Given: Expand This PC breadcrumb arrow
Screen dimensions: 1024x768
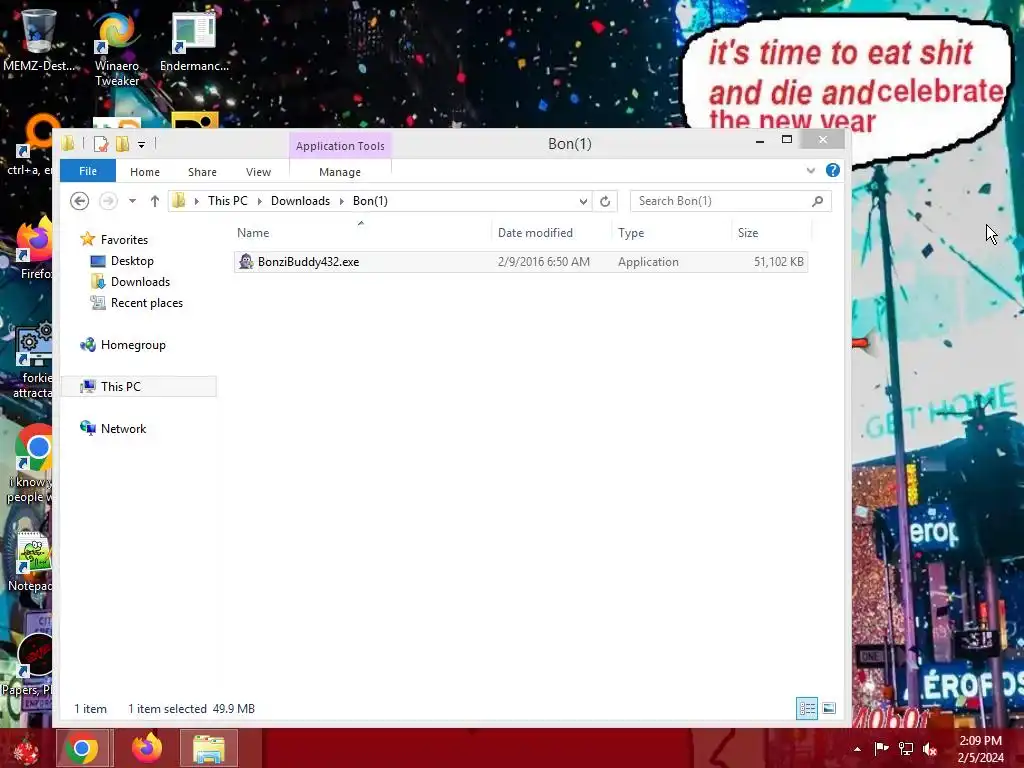Looking at the screenshot, I should [x=260, y=201].
